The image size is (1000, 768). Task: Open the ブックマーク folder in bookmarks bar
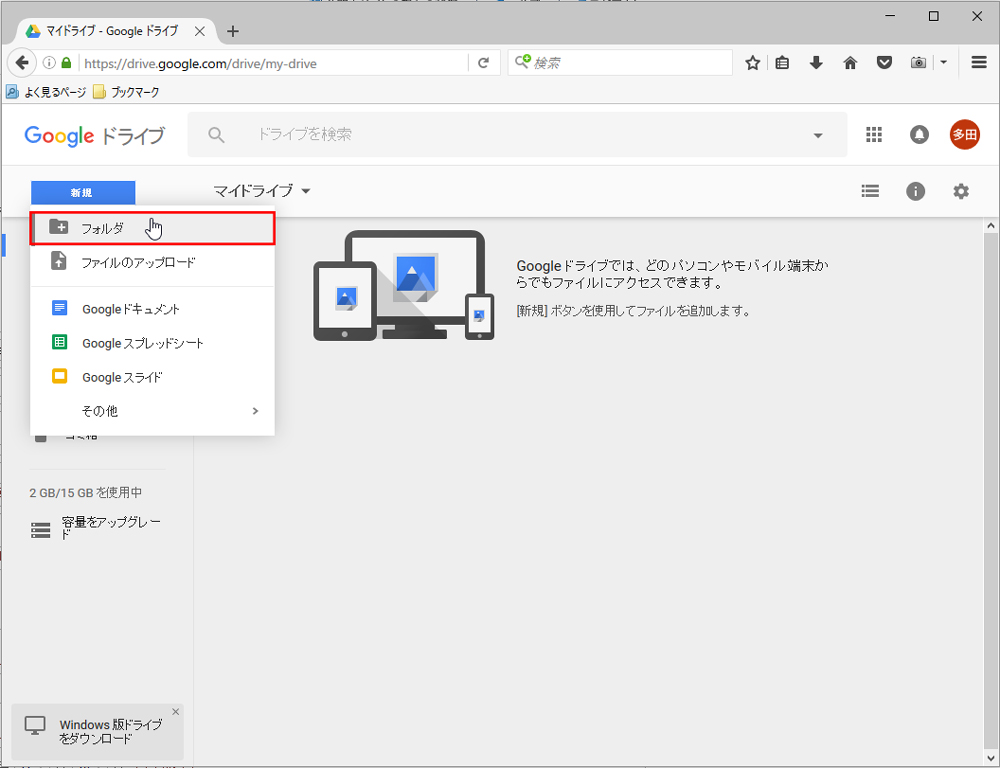126,92
